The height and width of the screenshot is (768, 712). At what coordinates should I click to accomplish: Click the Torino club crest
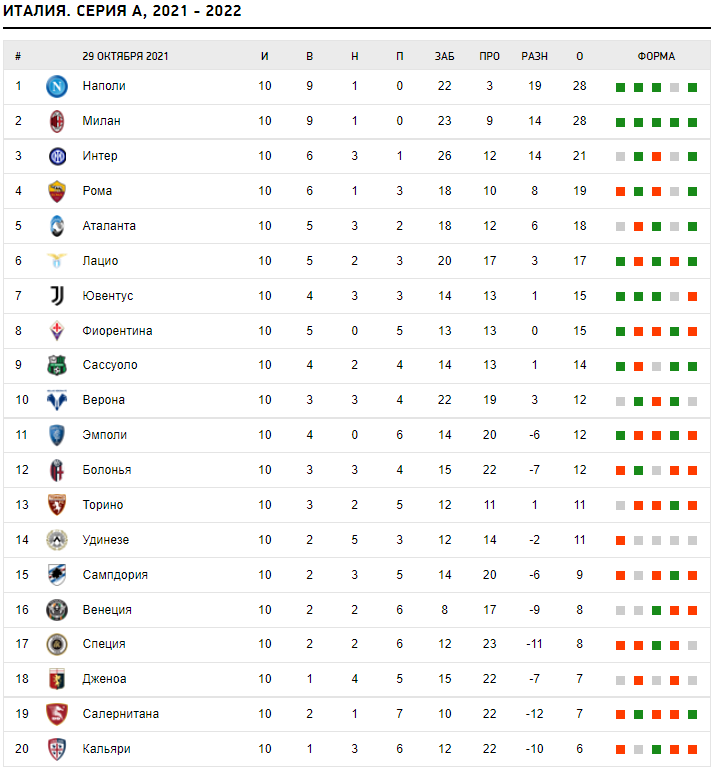coord(56,505)
